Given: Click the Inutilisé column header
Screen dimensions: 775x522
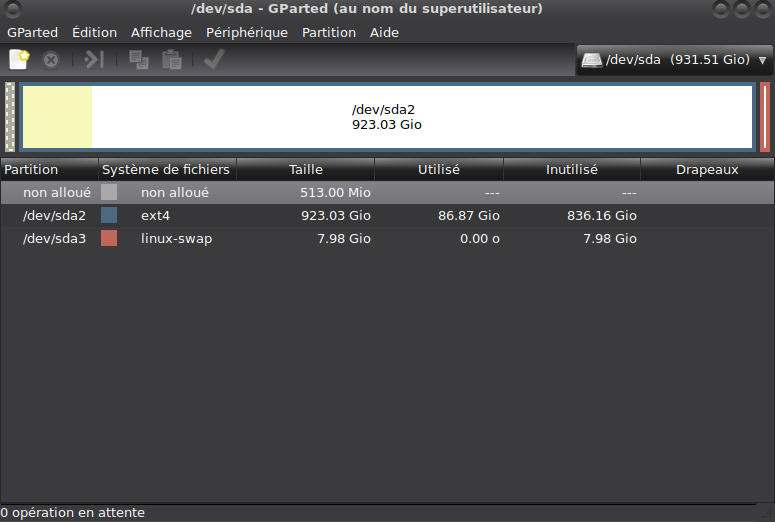Looking at the screenshot, I should (572, 170).
